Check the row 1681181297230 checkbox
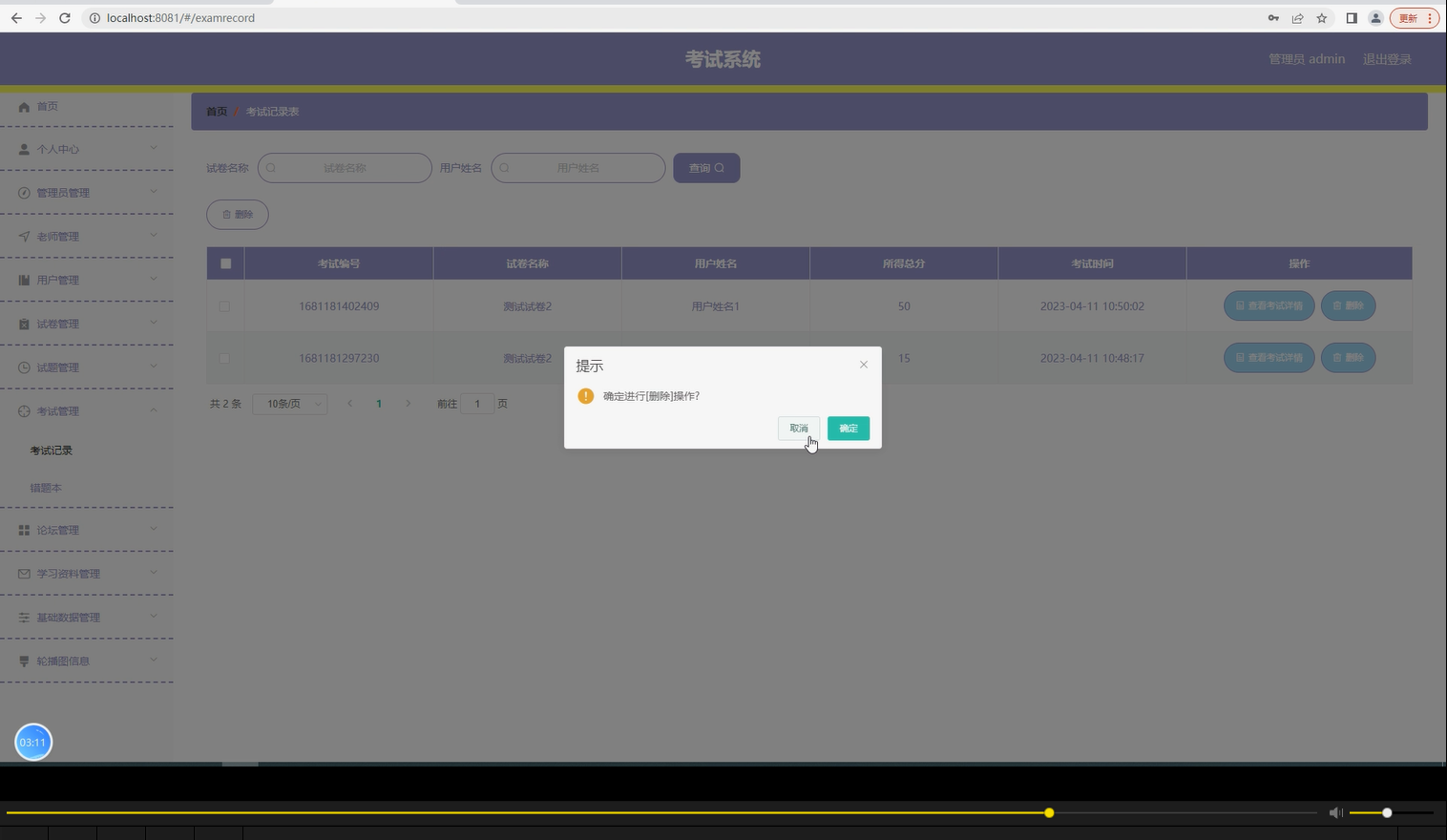The width and height of the screenshot is (1447, 840). 224,358
